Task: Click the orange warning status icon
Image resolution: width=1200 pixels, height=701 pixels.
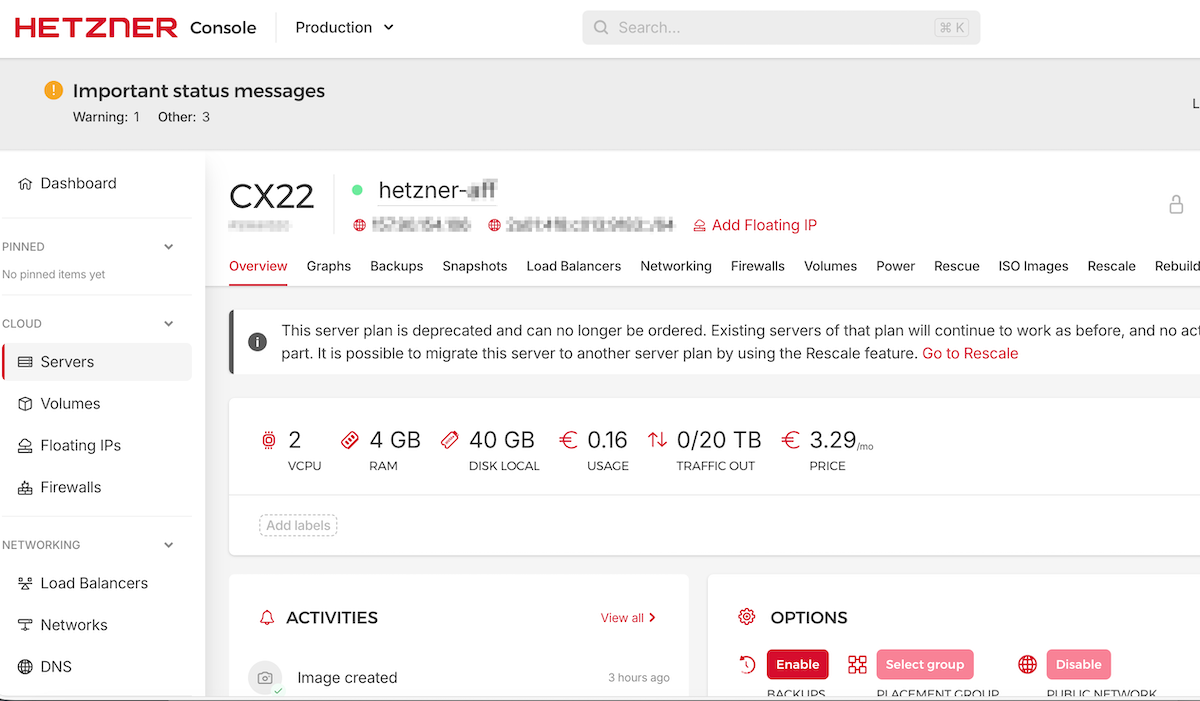Action: 54,91
